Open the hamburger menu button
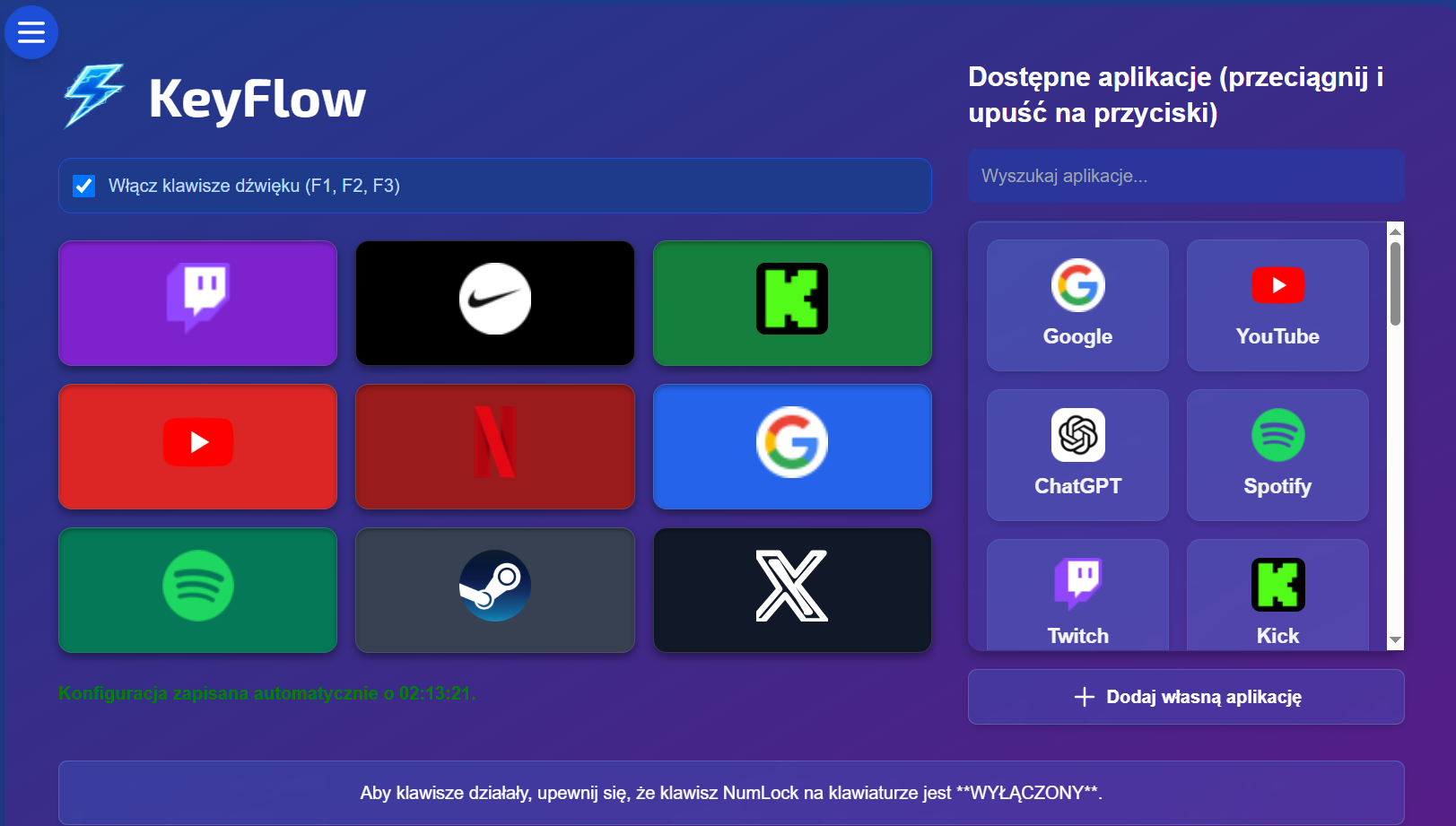The image size is (1456, 826). [31, 32]
